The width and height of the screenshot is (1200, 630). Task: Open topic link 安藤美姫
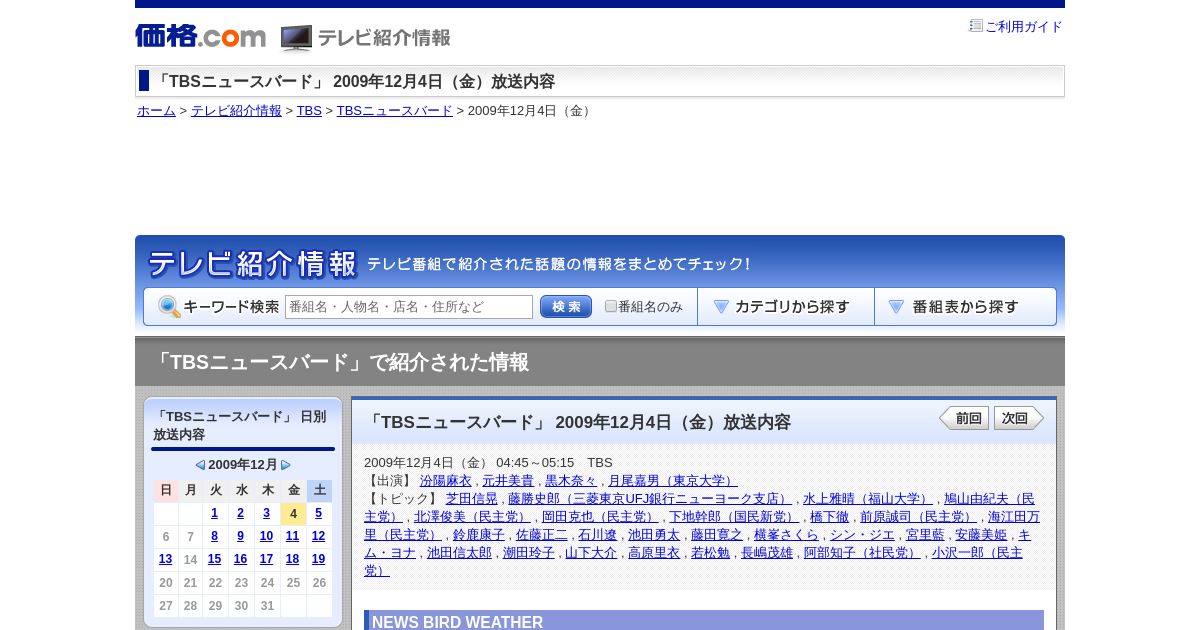pos(981,535)
